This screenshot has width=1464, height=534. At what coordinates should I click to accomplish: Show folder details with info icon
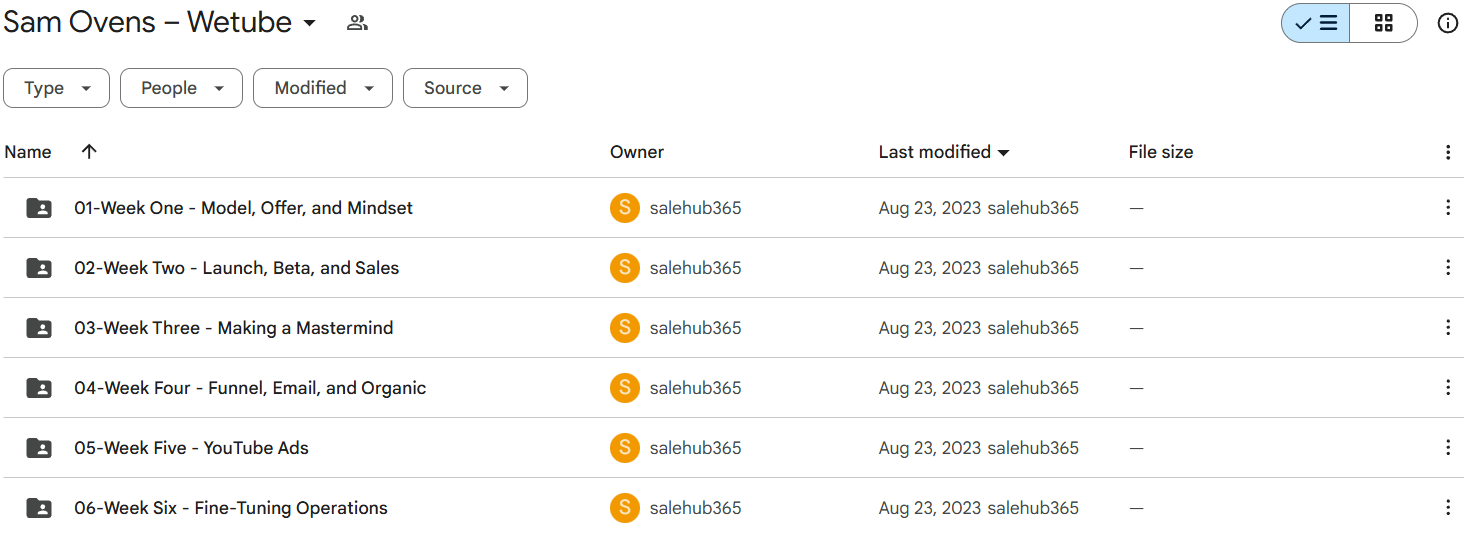pyautogui.click(x=1447, y=23)
